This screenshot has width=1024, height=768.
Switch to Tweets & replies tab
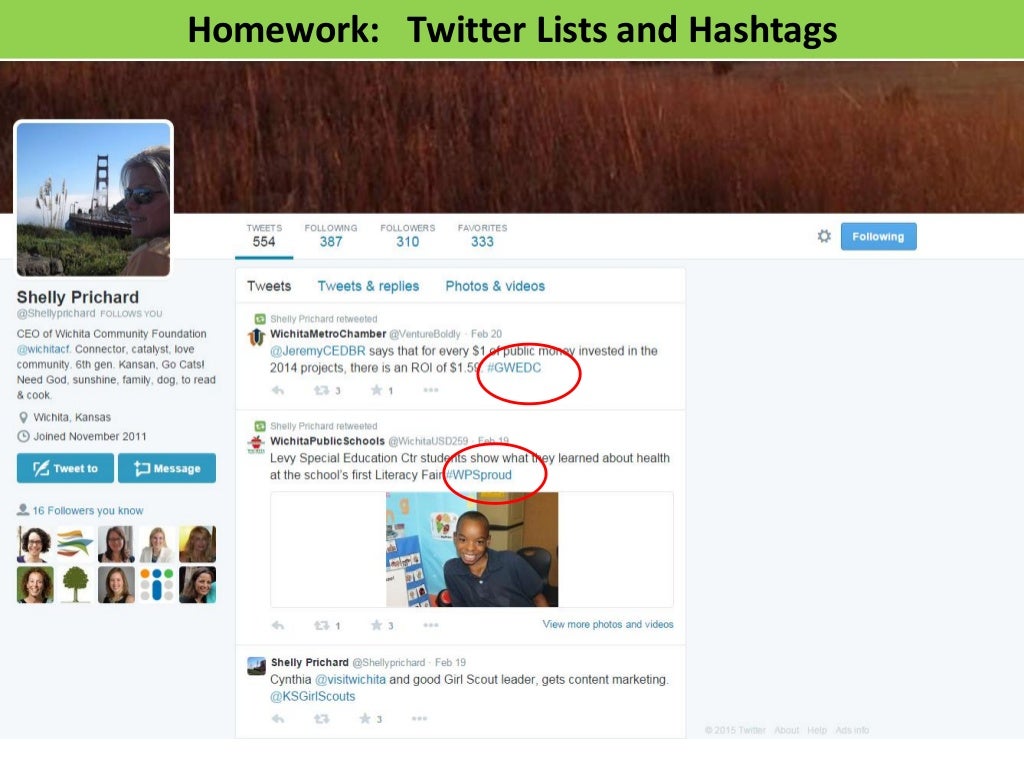click(368, 286)
